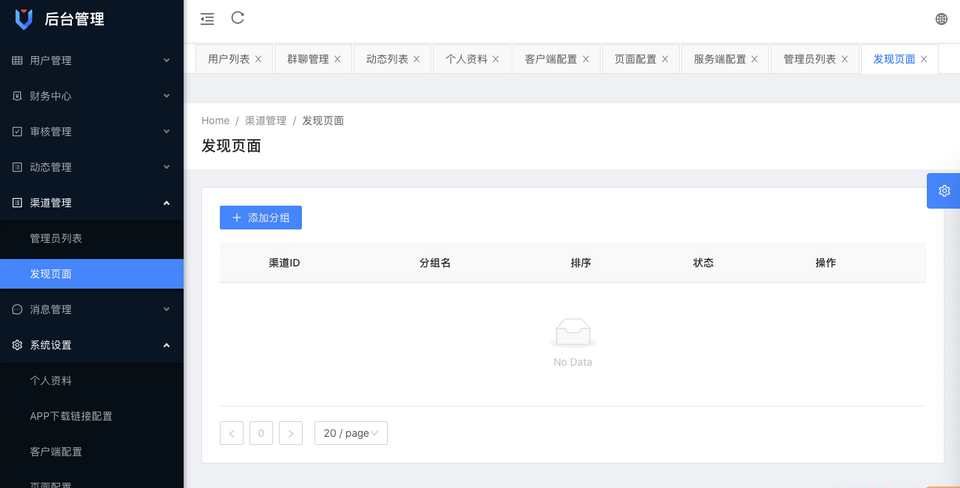
Task: Open the settings gear floating button
Action: (944, 191)
